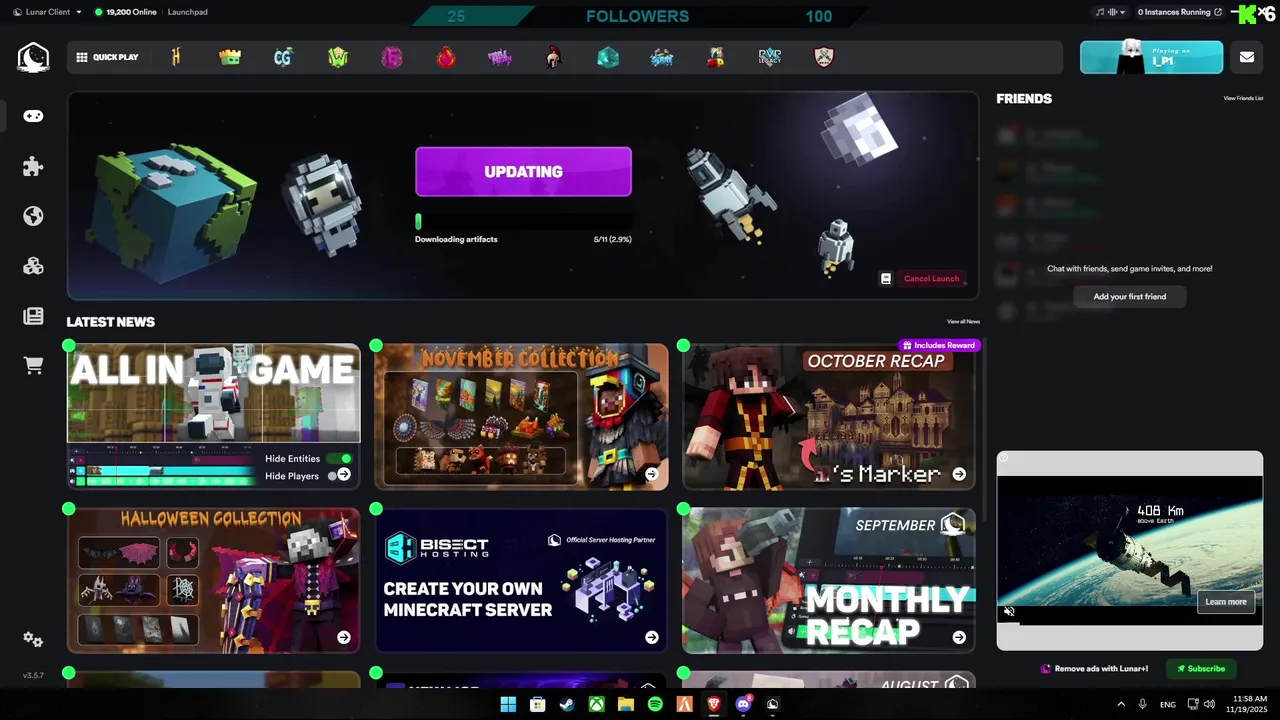The width and height of the screenshot is (1280, 720).
Task: Open the Quick Play grid menu
Action: [x=107, y=57]
